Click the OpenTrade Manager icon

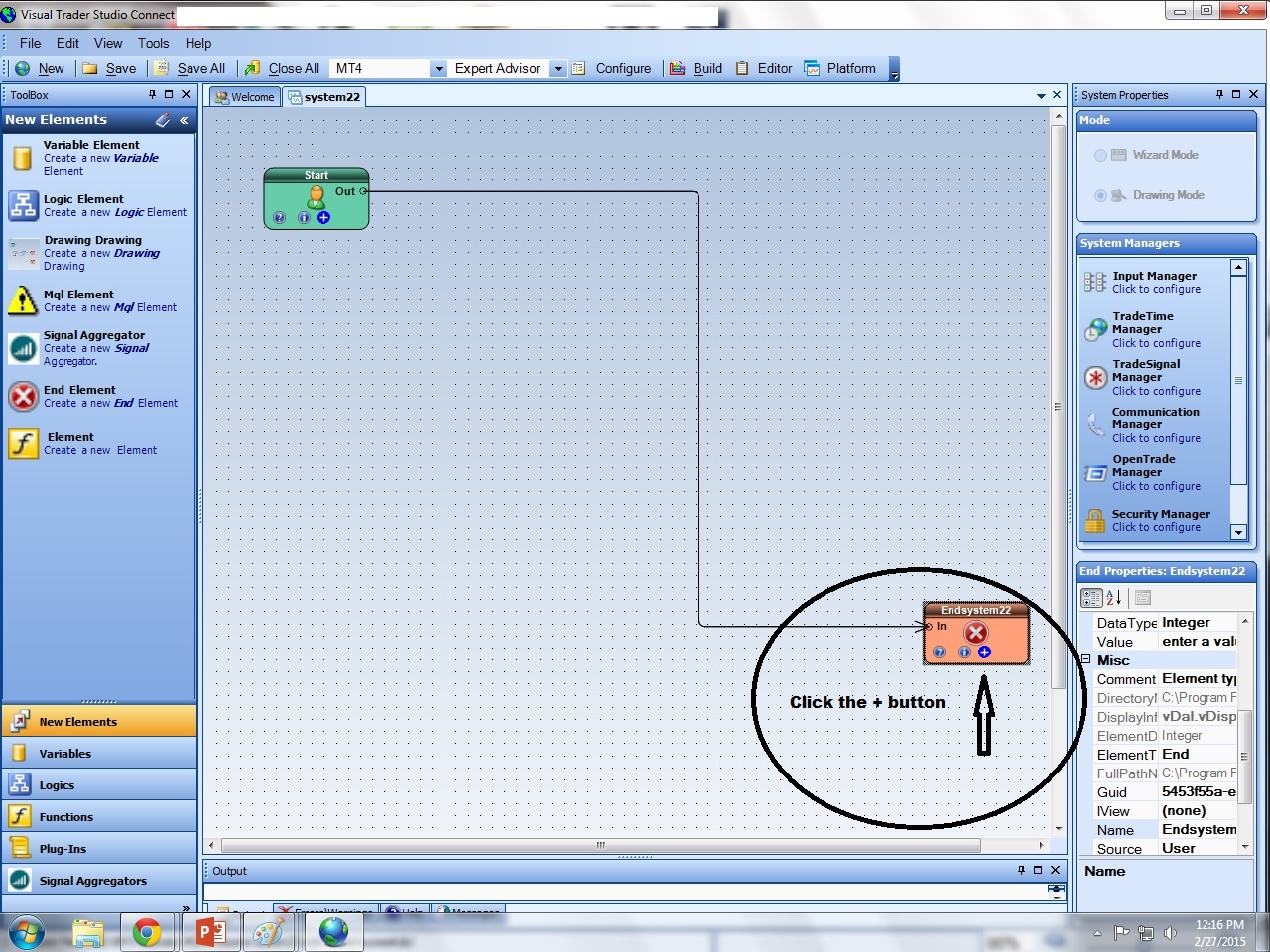tap(1095, 473)
